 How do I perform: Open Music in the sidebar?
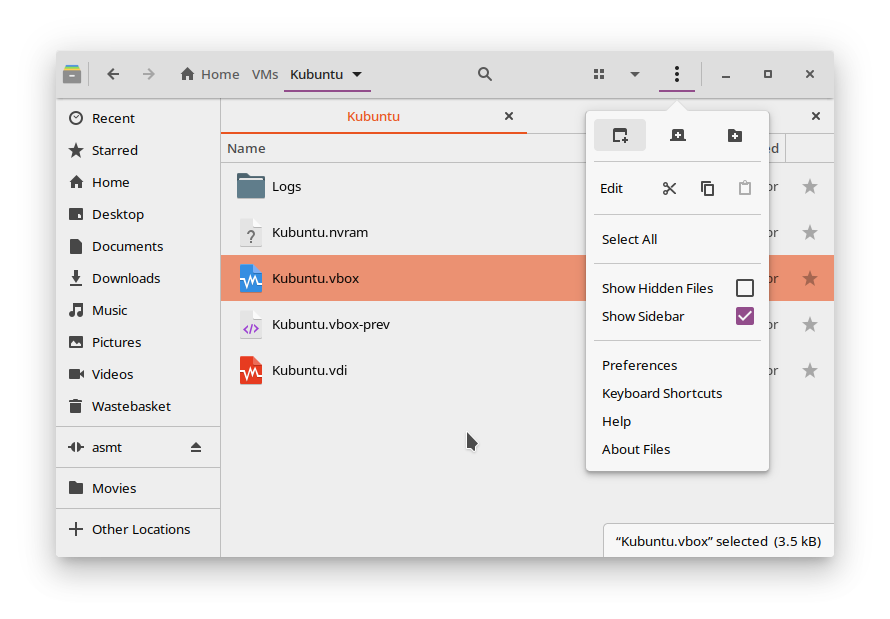tap(138, 310)
